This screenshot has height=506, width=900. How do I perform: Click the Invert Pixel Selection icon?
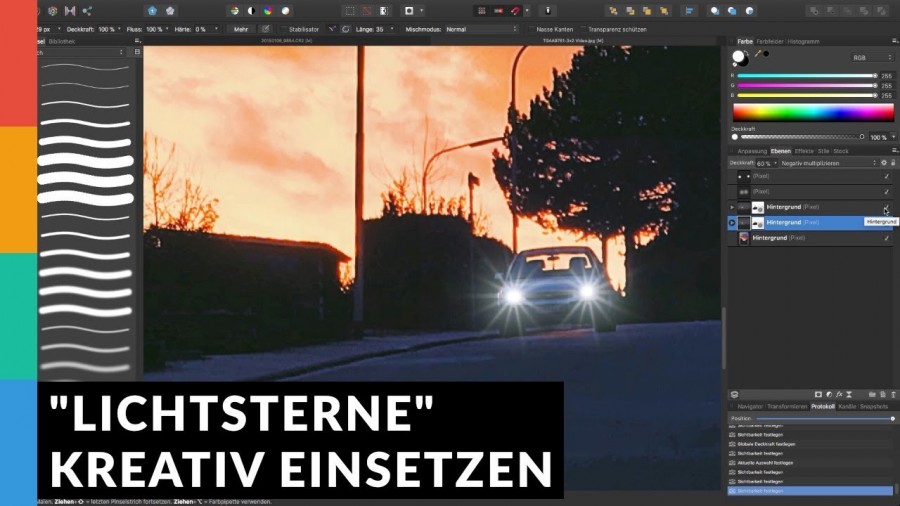click(383, 11)
